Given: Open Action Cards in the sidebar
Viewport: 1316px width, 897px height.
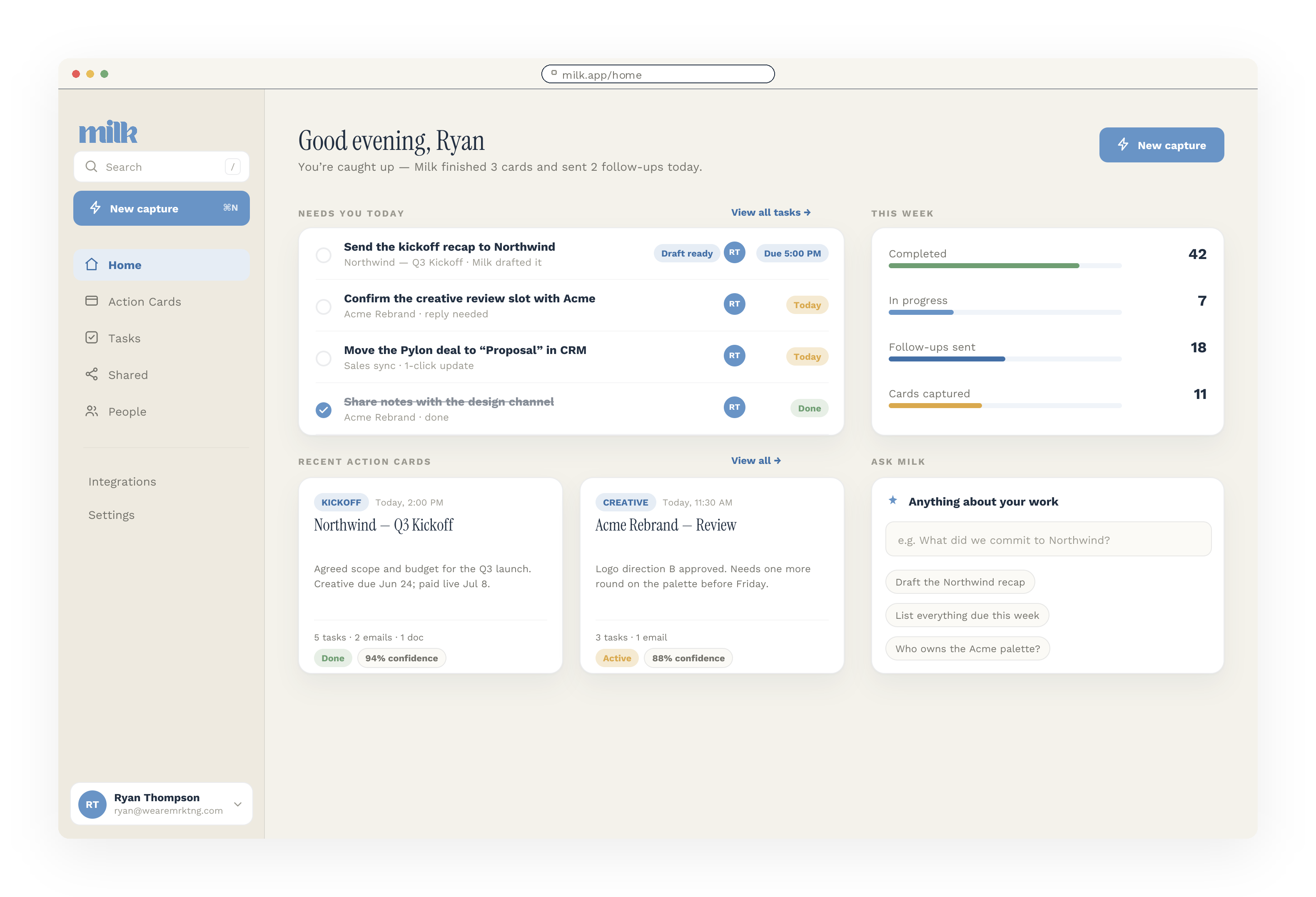Looking at the screenshot, I should point(162,301).
